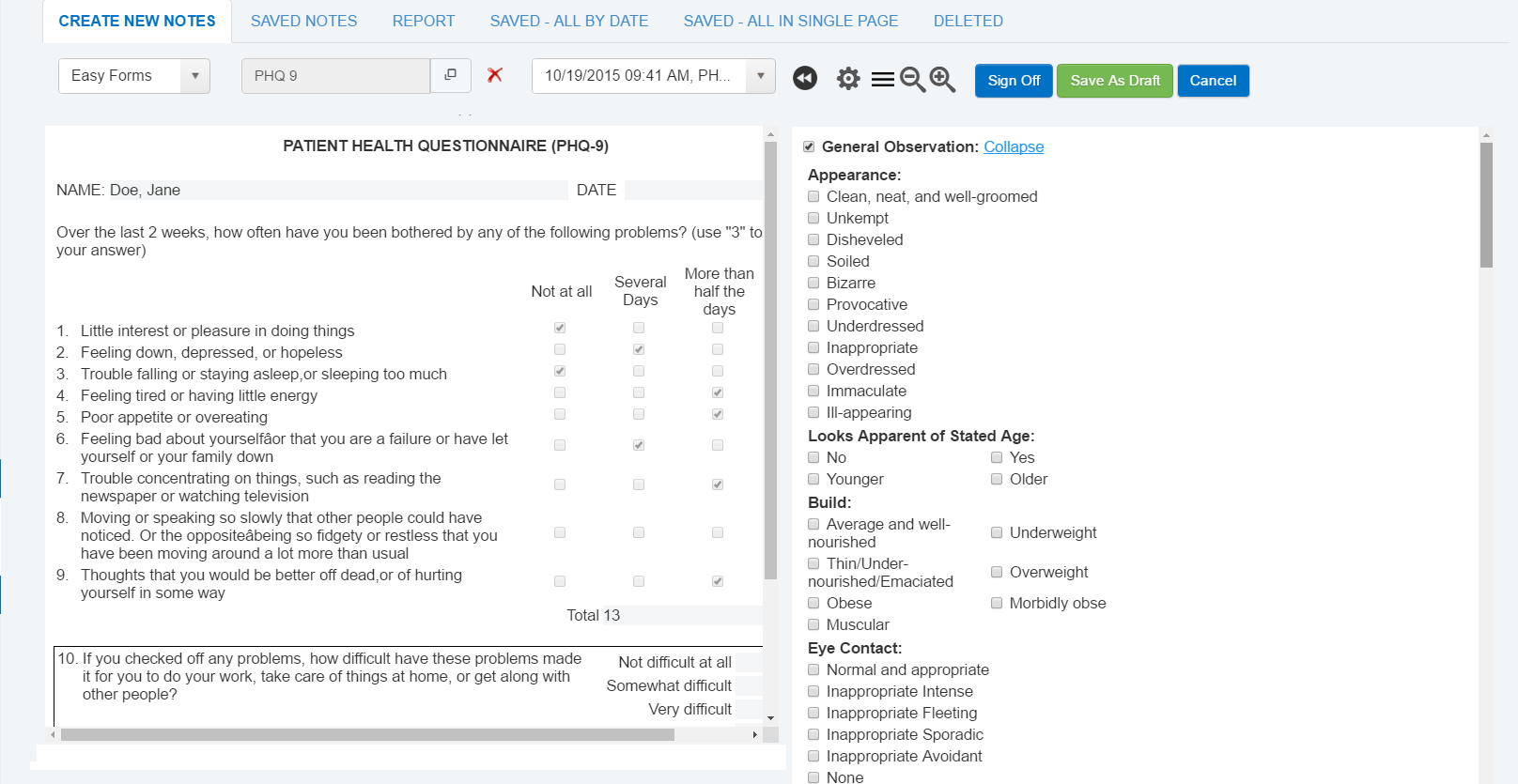1518x784 pixels.
Task: Tick the Disheveled appearance checkbox
Action: 813,239
